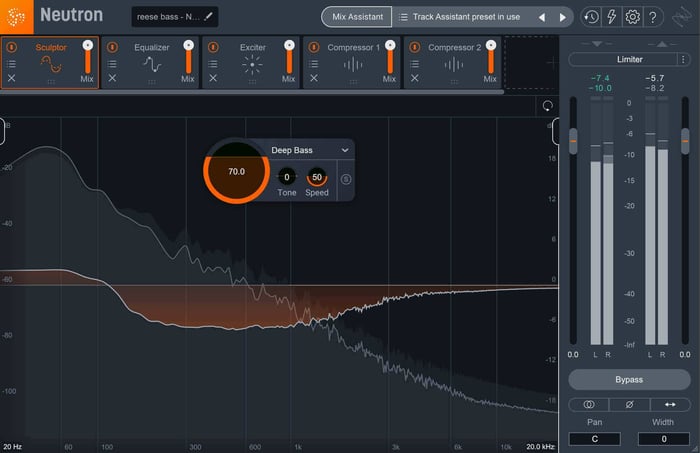Toggle the Exciter module power button

213,47
